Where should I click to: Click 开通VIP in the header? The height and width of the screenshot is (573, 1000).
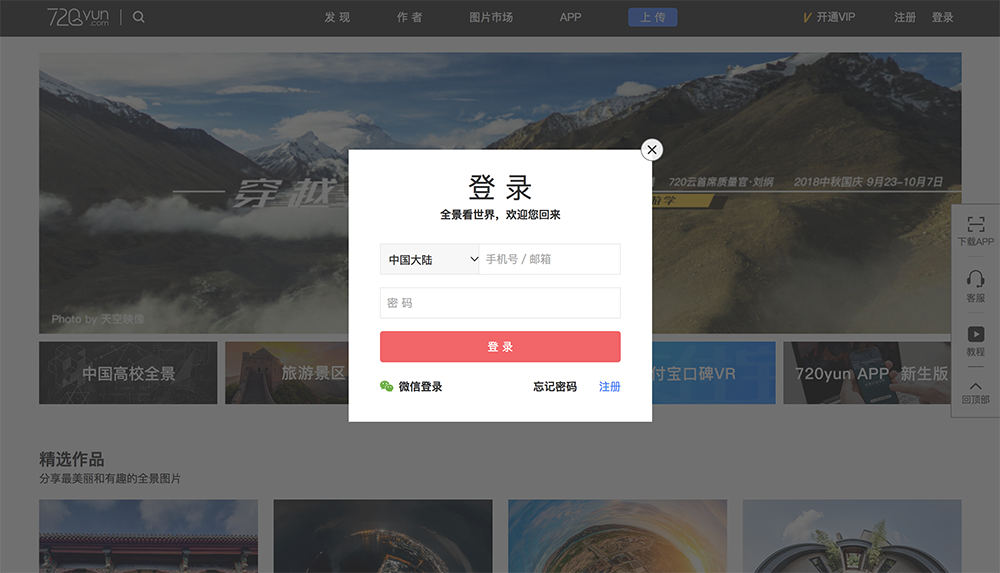coord(835,17)
